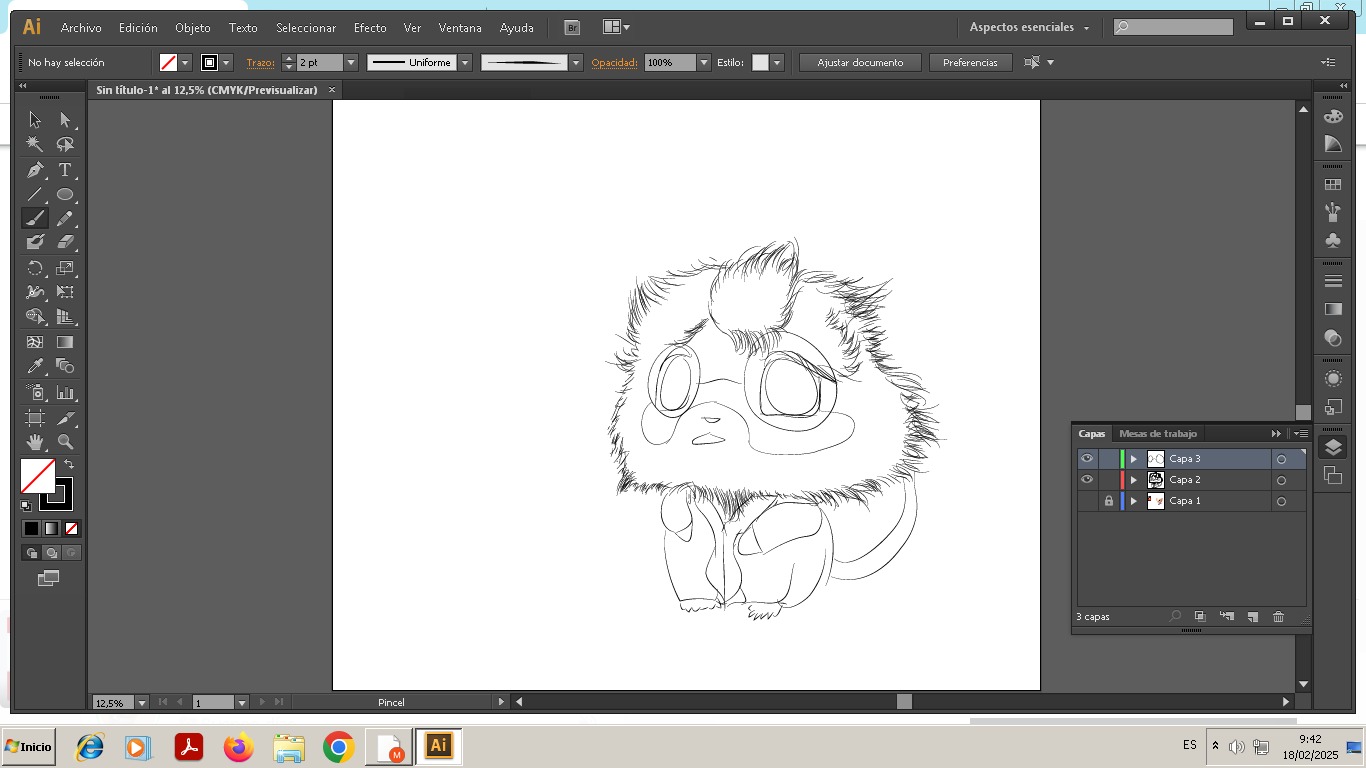Click the Inicio start button
The image size is (1366, 768).
tap(28, 747)
